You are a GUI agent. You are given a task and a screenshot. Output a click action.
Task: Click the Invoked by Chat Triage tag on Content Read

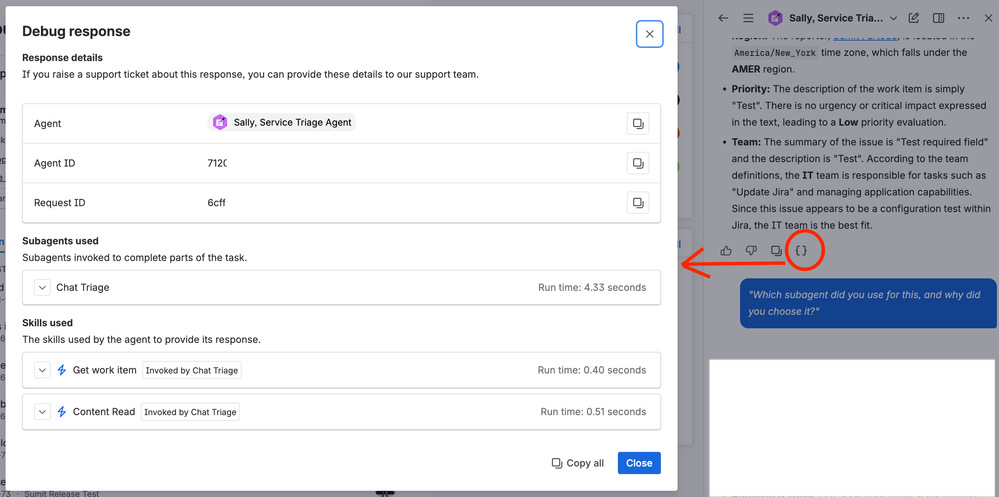click(190, 412)
